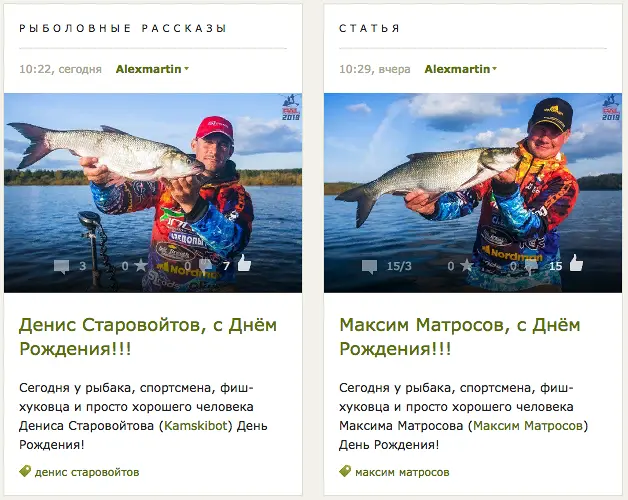Dislike Максим Матросов article via thumbs-down

click(530, 266)
